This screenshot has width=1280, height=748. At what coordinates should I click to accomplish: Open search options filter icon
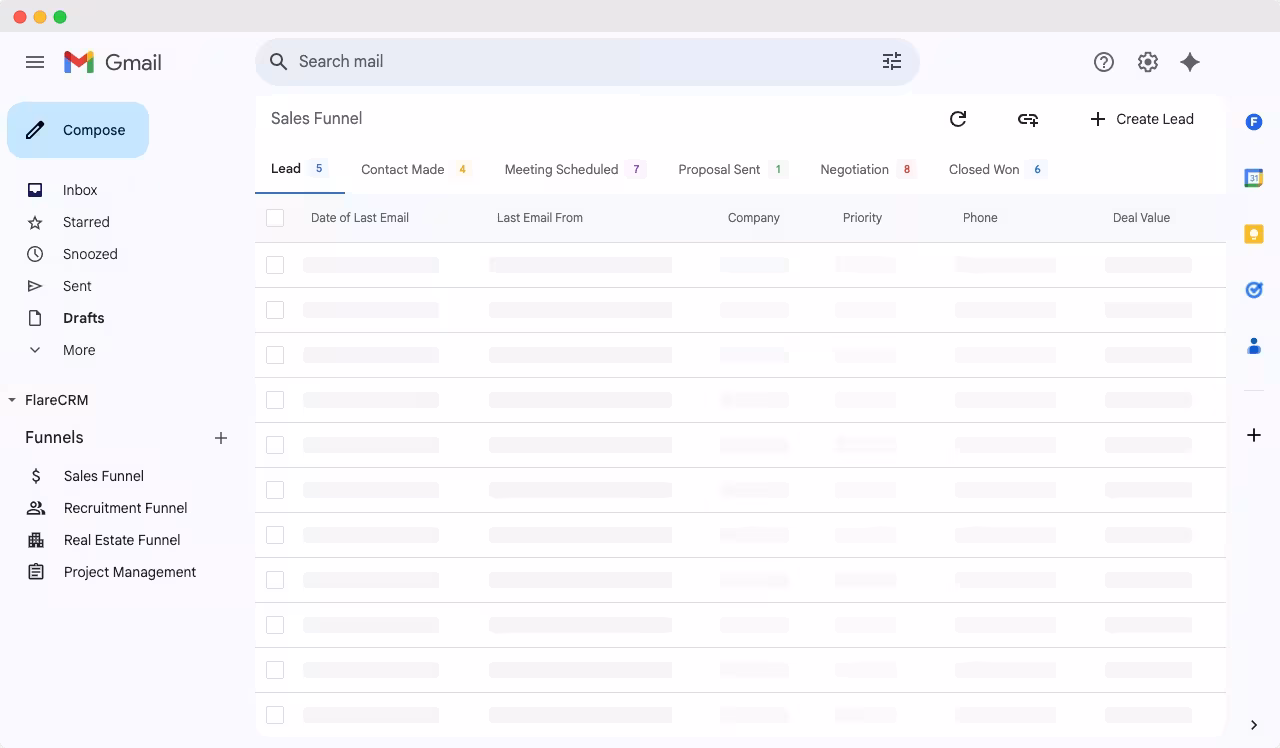coord(892,61)
